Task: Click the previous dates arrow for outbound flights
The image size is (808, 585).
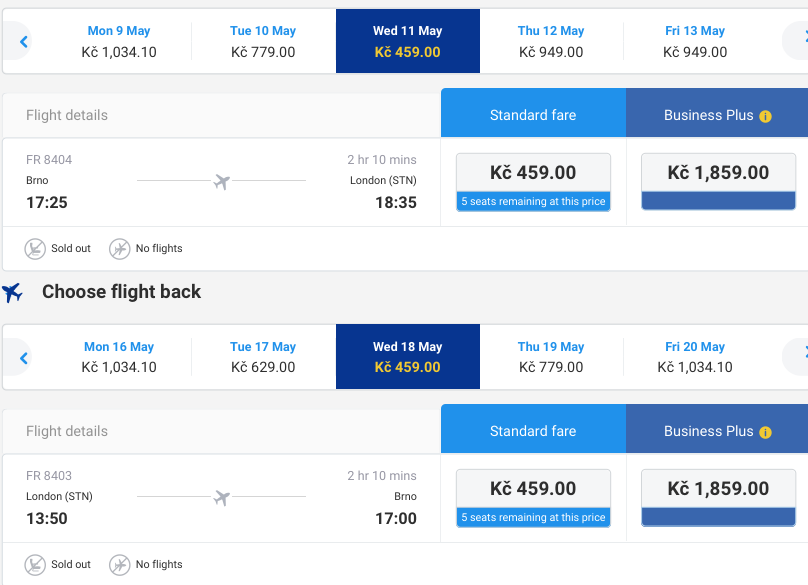Action: tap(23, 41)
